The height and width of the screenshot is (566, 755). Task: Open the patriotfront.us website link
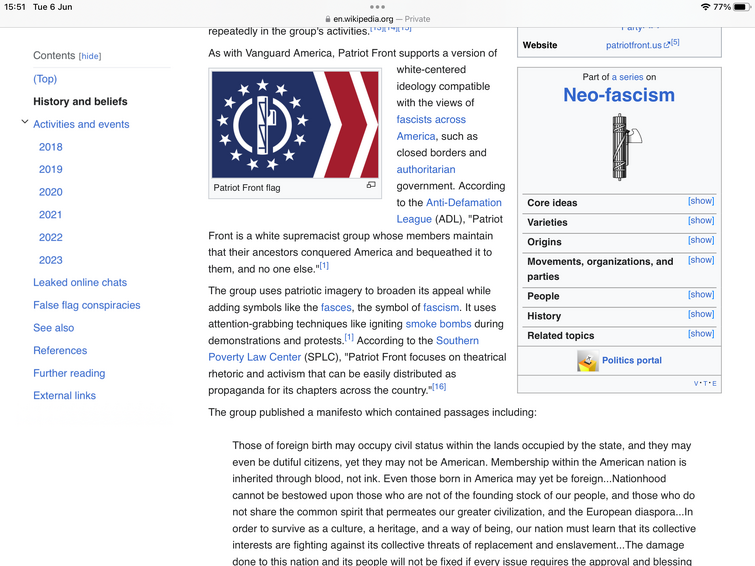tap(634, 45)
